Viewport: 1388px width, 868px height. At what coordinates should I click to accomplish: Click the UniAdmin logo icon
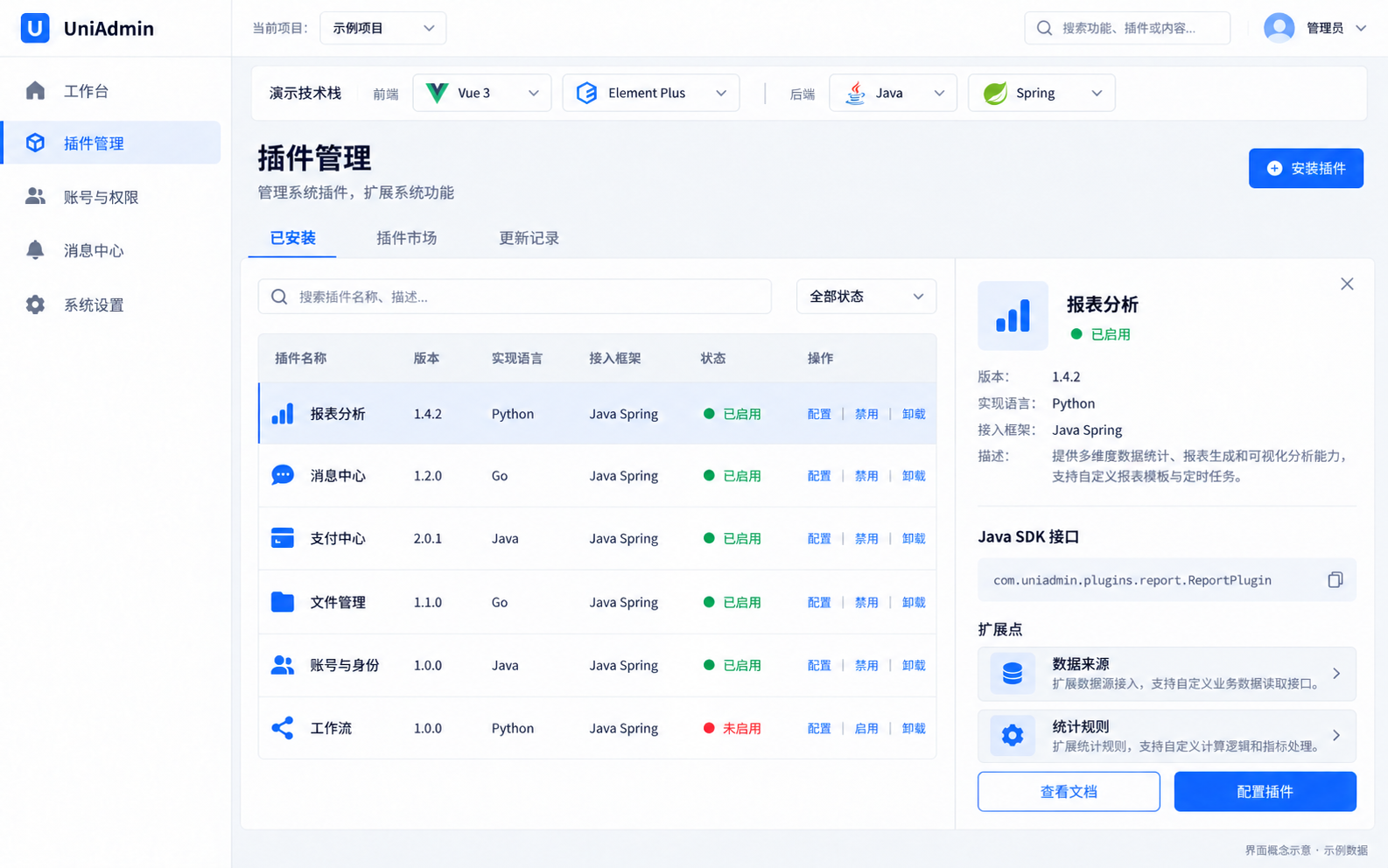coord(35,28)
